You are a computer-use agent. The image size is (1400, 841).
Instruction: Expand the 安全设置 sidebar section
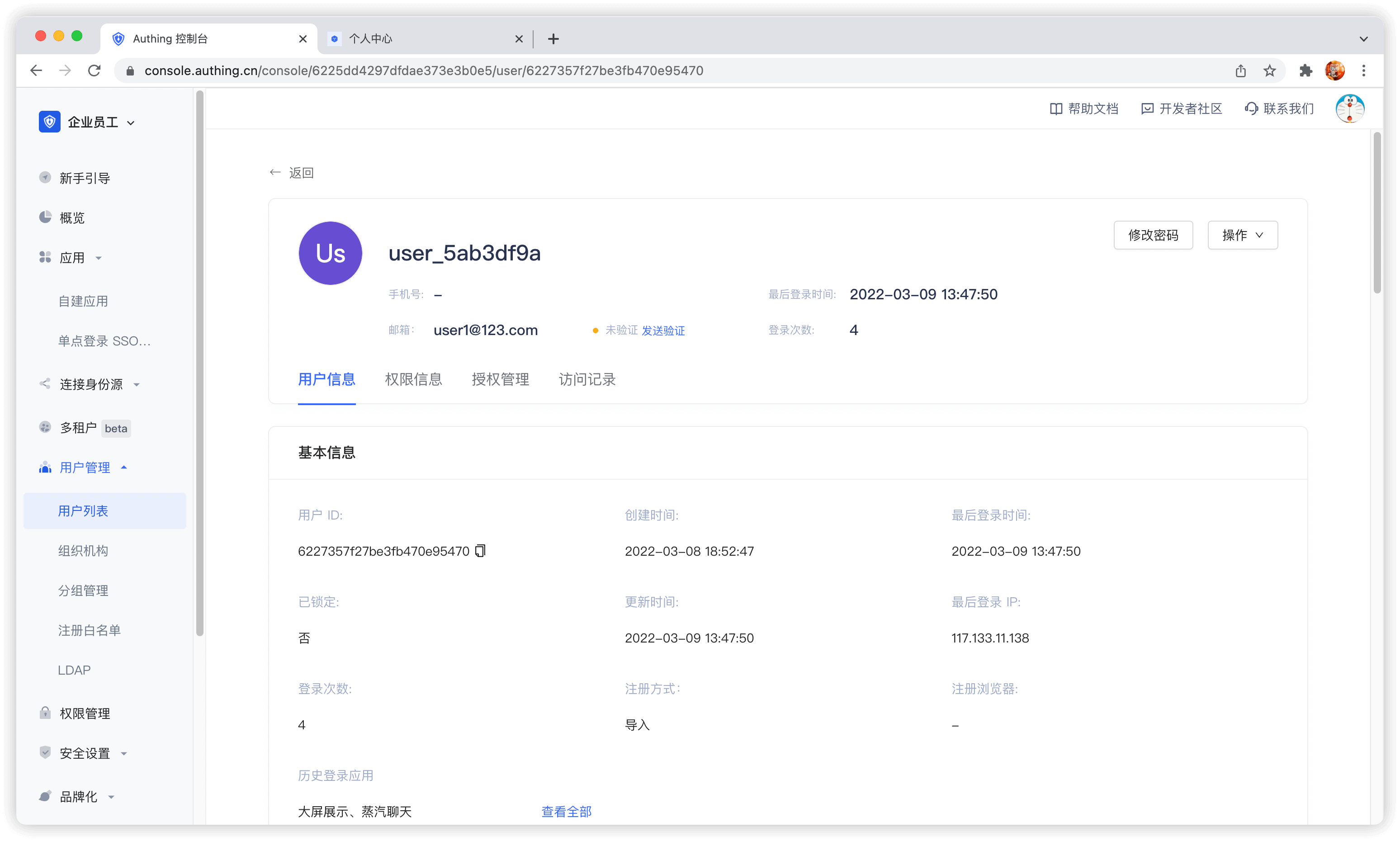85,753
